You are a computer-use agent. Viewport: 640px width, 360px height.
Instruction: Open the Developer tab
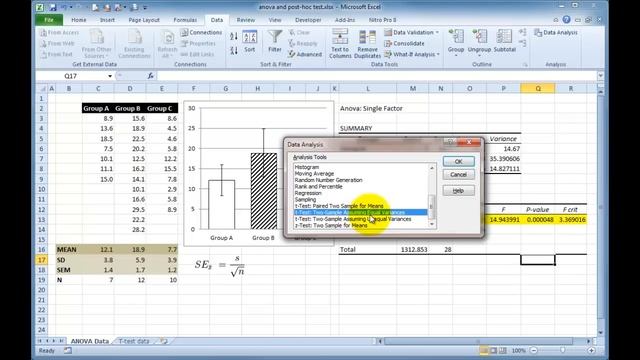pos(308,20)
